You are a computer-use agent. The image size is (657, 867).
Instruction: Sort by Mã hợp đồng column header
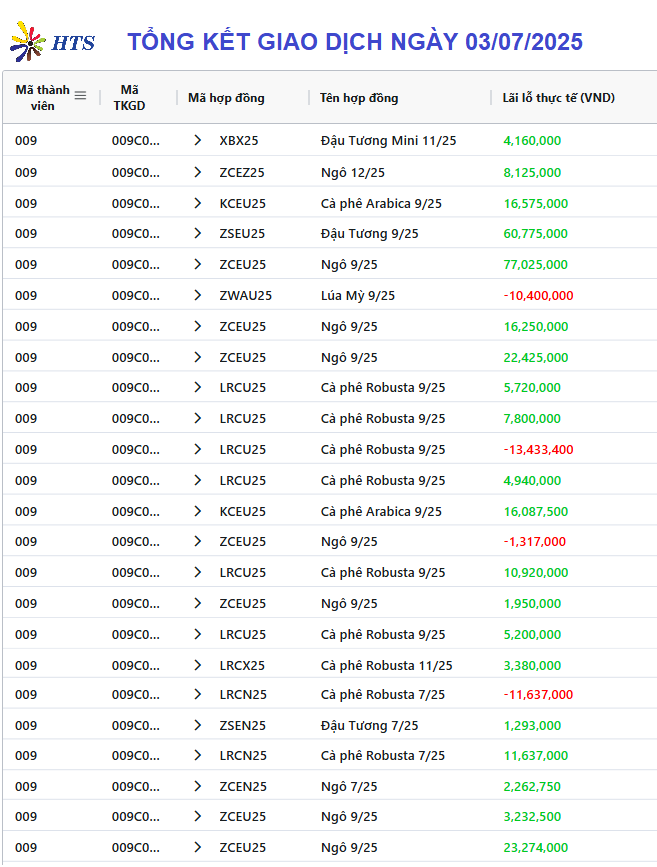click(226, 98)
